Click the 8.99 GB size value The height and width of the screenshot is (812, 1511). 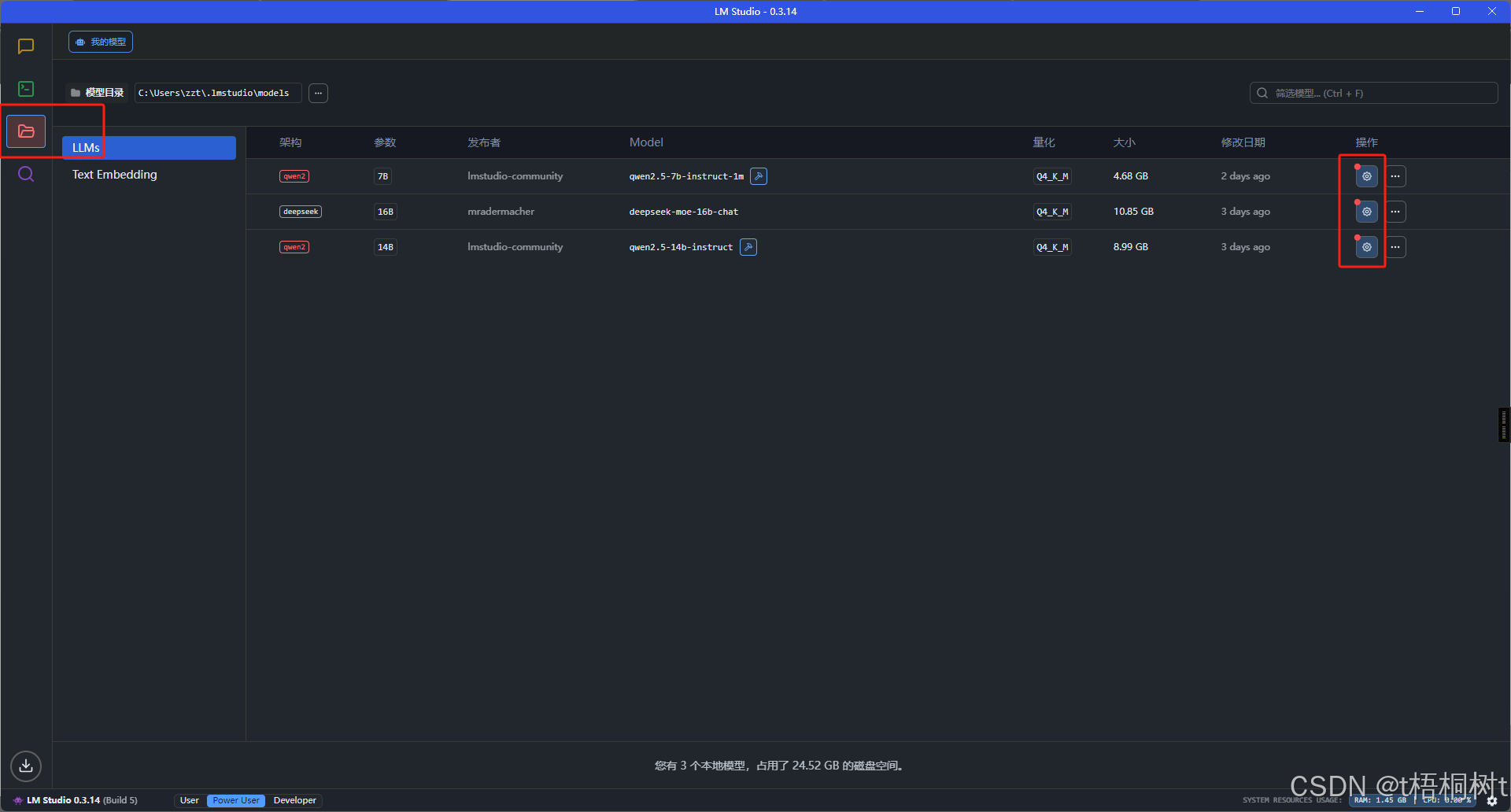1131,247
